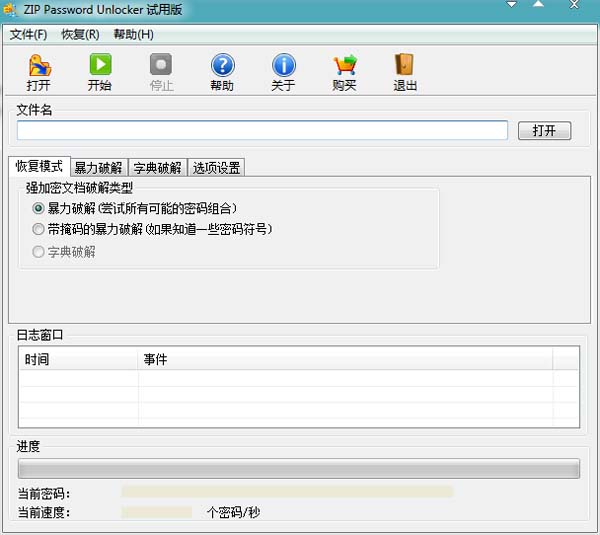Click the 打开 button beside file name field
600x535 pixels.
(544, 131)
